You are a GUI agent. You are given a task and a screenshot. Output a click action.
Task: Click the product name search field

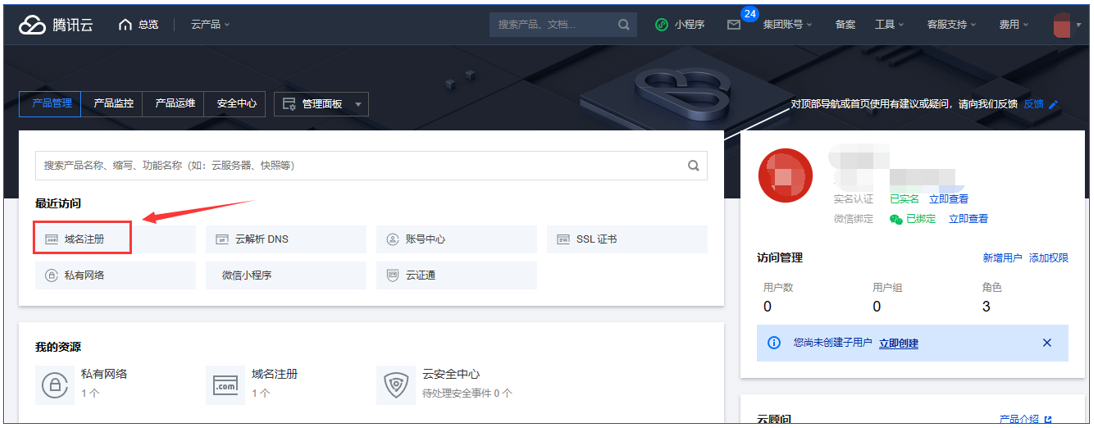pos(360,166)
